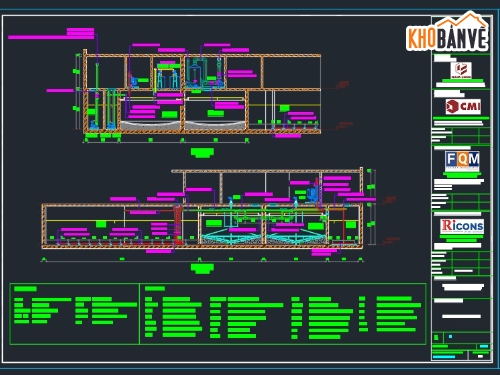This screenshot has height=375, width=500.
Task: Click the green heading in right legend table
Action: [x=155, y=289]
